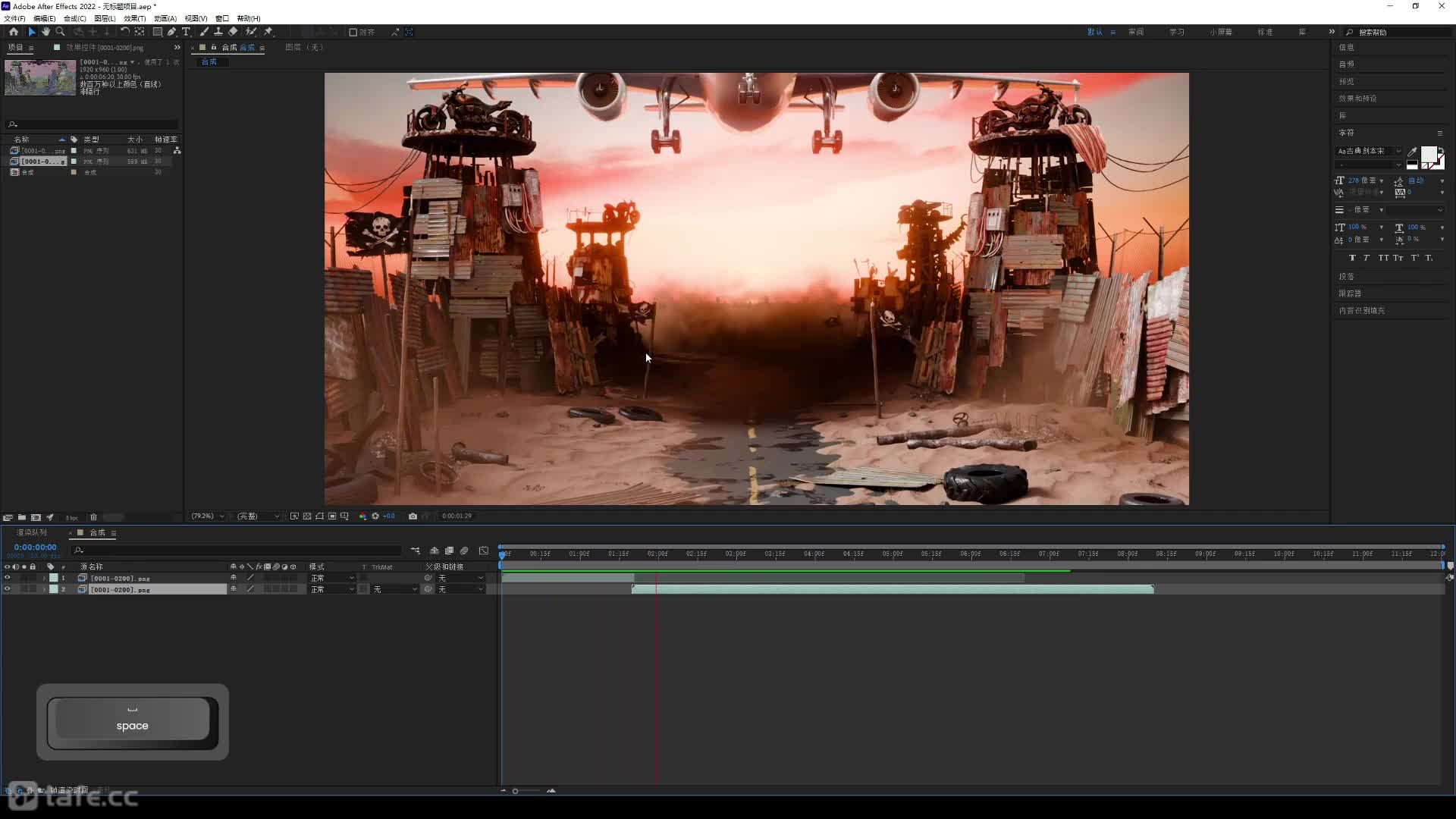Click the new folder icon in Project panel
Image resolution: width=1456 pixels, height=819 pixels.
22,517
